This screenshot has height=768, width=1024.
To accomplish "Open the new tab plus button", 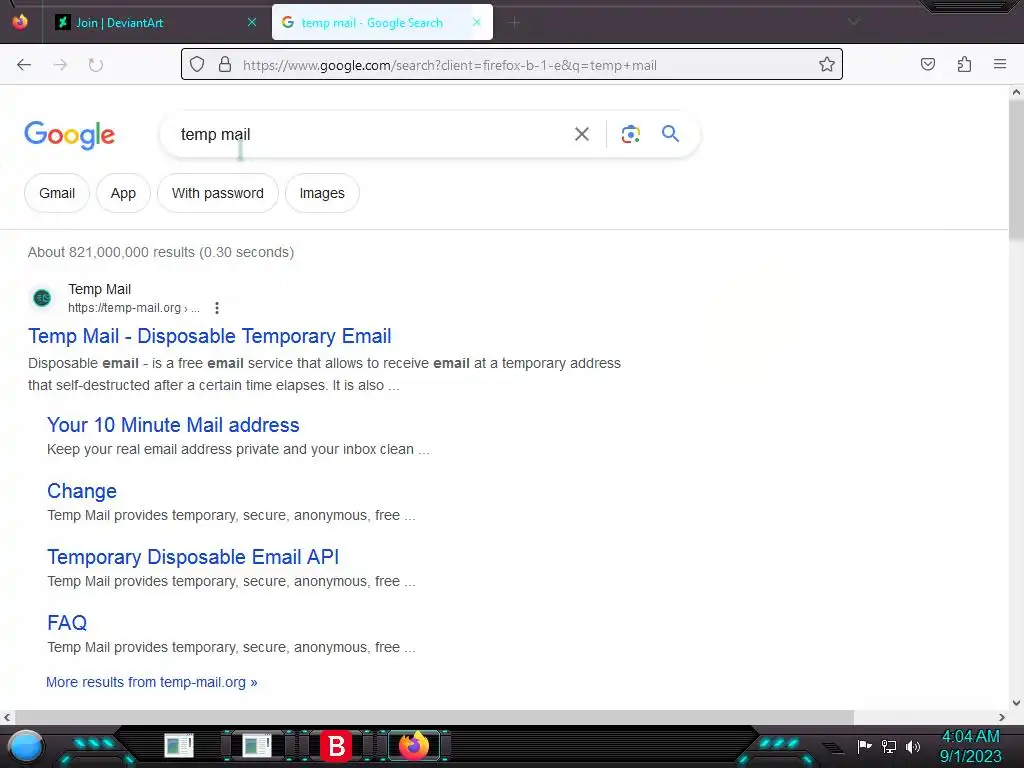I will click(x=515, y=23).
